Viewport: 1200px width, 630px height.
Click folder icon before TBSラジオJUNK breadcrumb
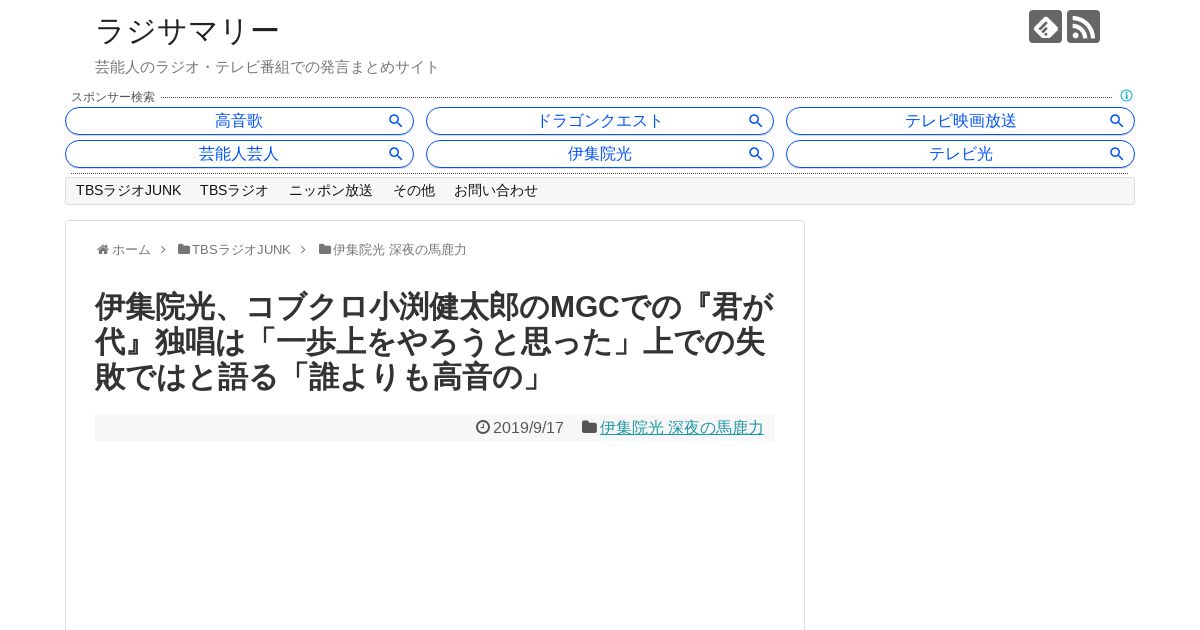coord(184,250)
